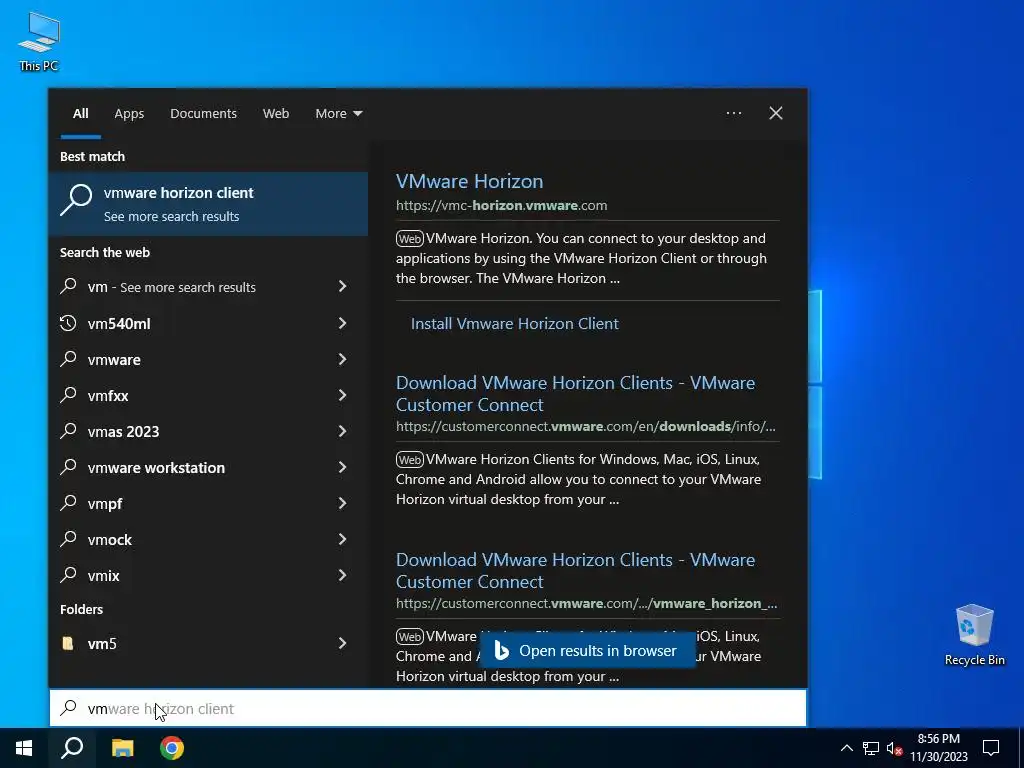1024x768 pixels.
Task: Open the network status tray icon
Action: (871, 748)
